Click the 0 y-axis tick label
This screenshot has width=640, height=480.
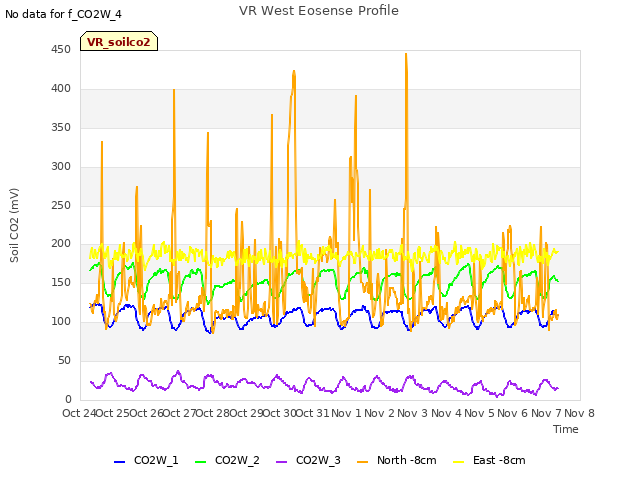coord(68,399)
